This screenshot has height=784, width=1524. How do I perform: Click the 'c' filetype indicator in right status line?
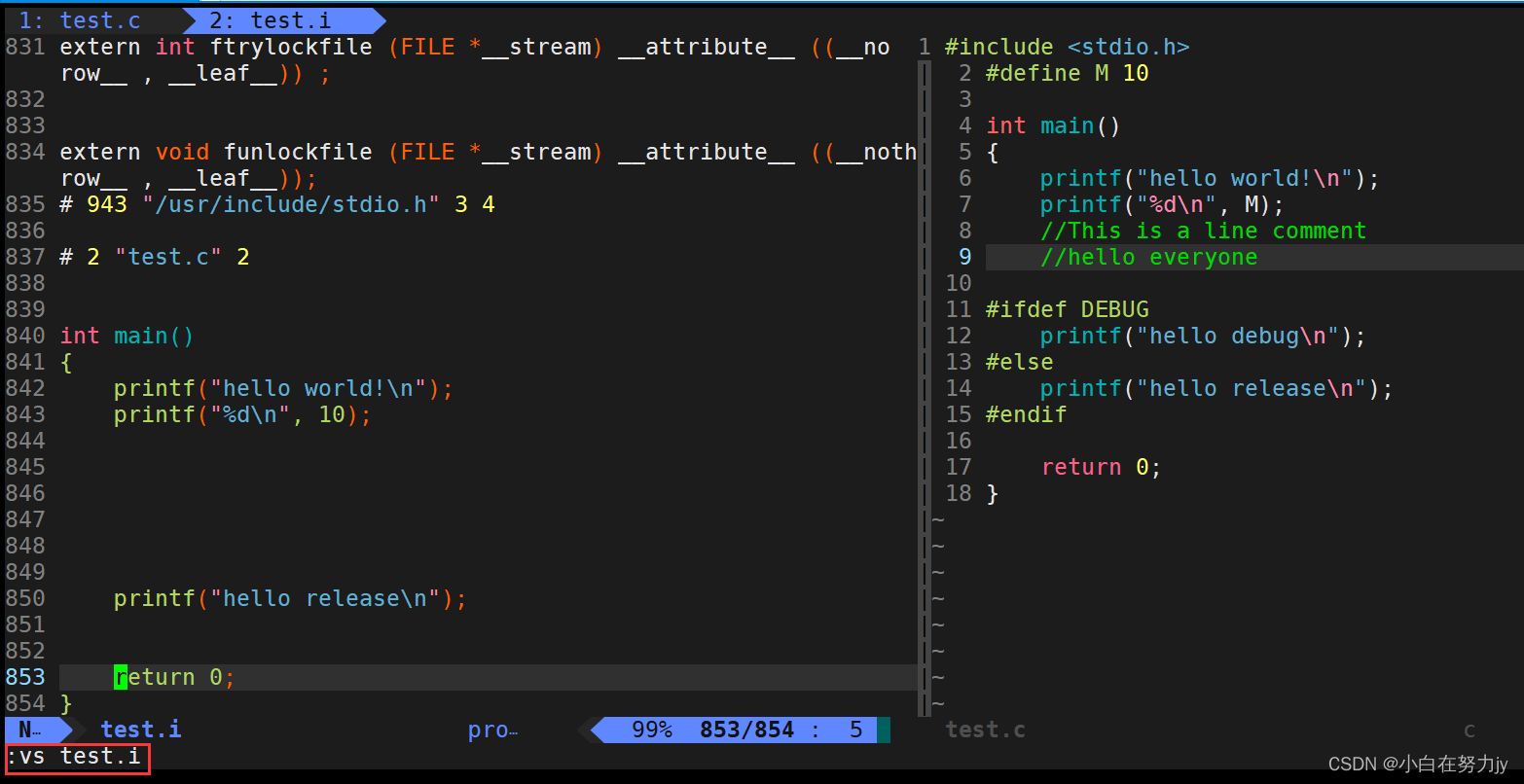[x=1470, y=730]
